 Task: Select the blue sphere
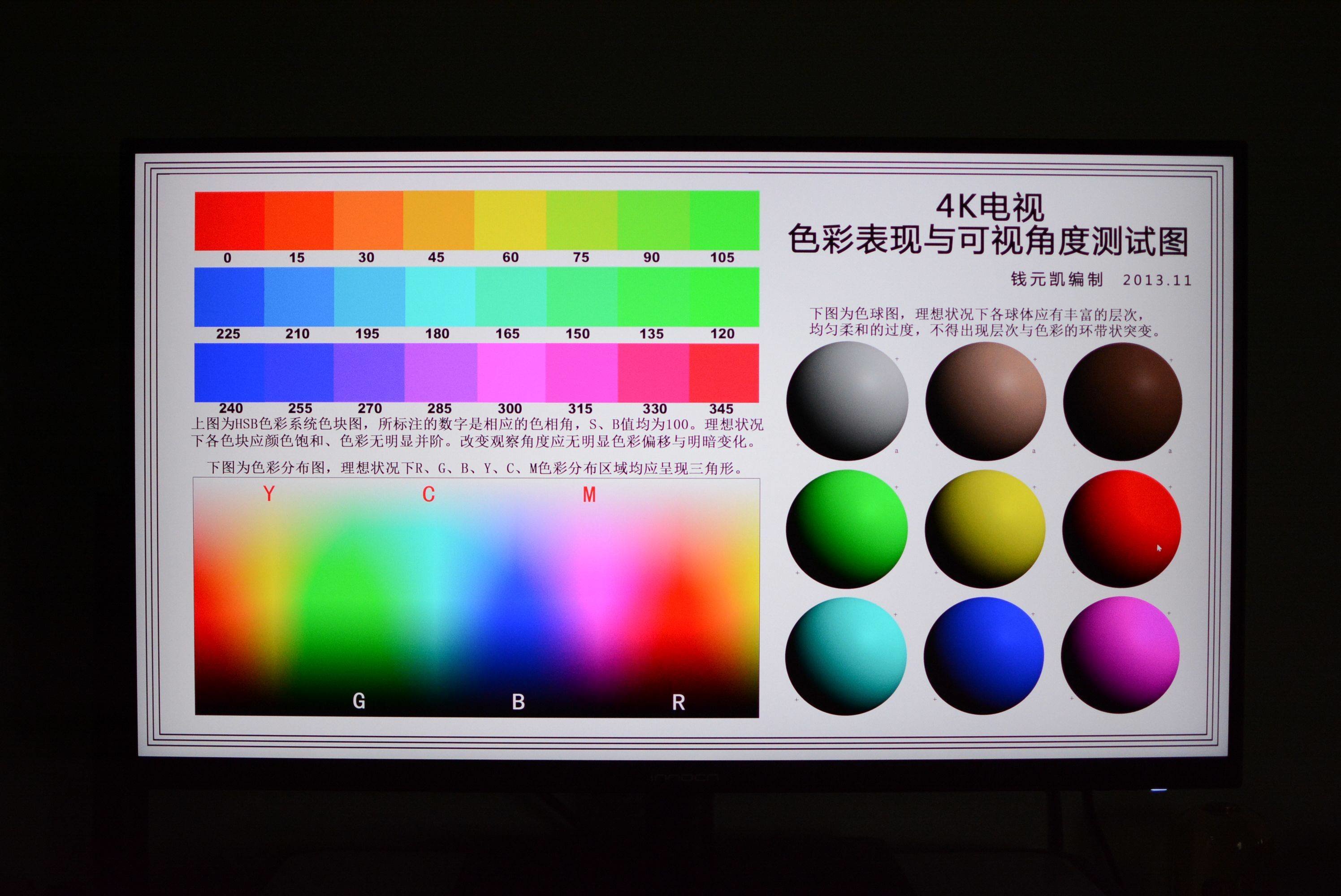(x=984, y=655)
